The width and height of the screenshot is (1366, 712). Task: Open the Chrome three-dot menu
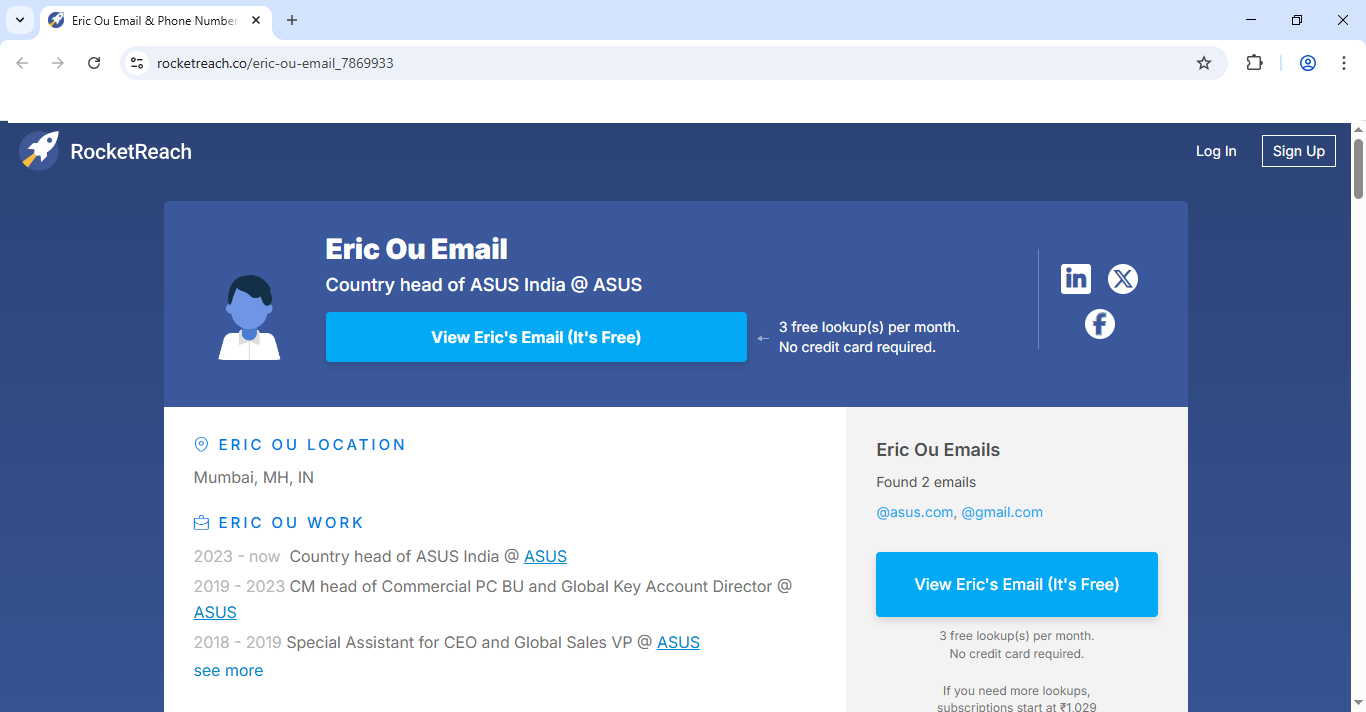[x=1344, y=63]
